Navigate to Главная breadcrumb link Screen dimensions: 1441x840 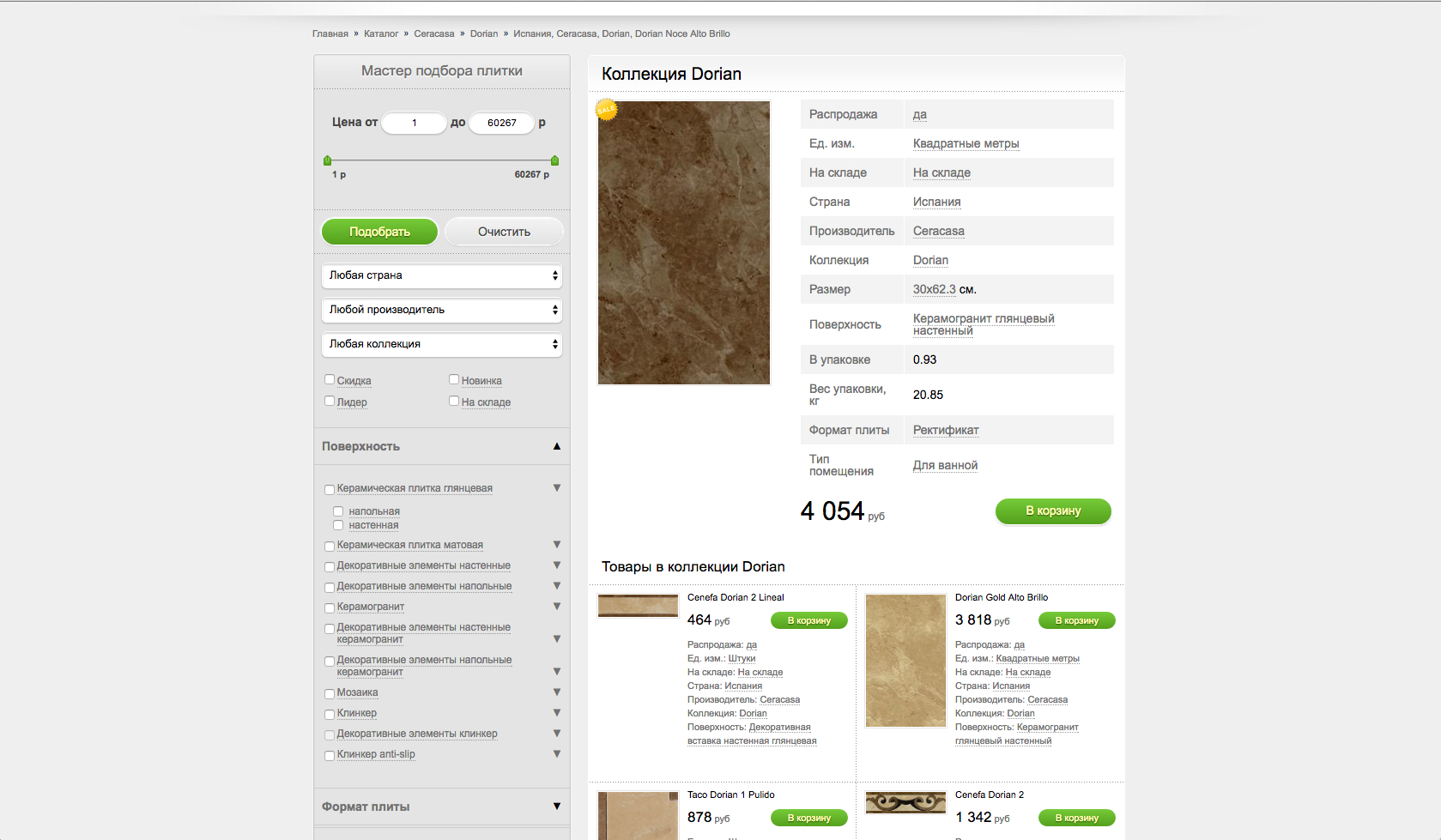click(x=330, y=34)
